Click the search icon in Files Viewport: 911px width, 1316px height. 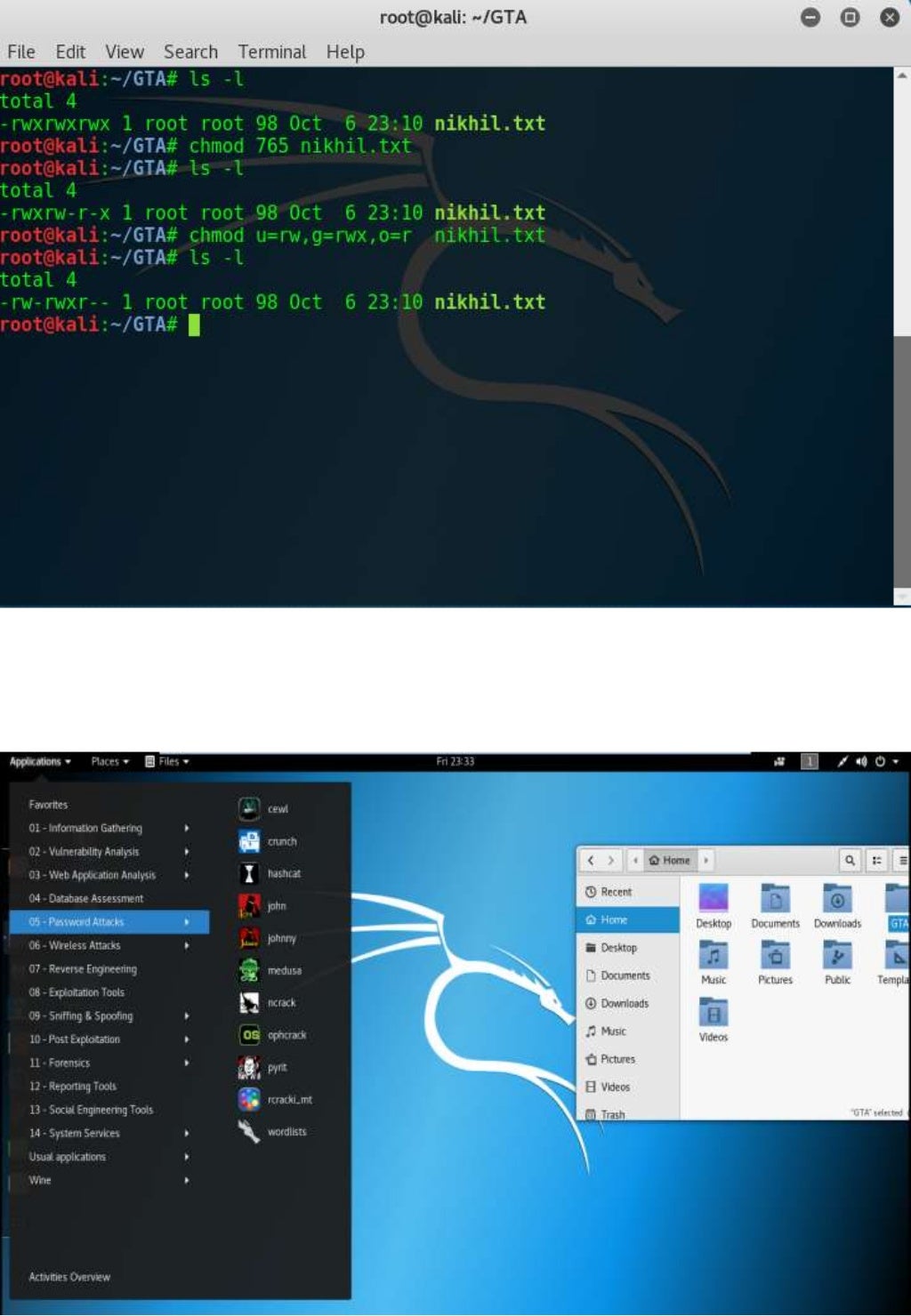tap(850, 860)
